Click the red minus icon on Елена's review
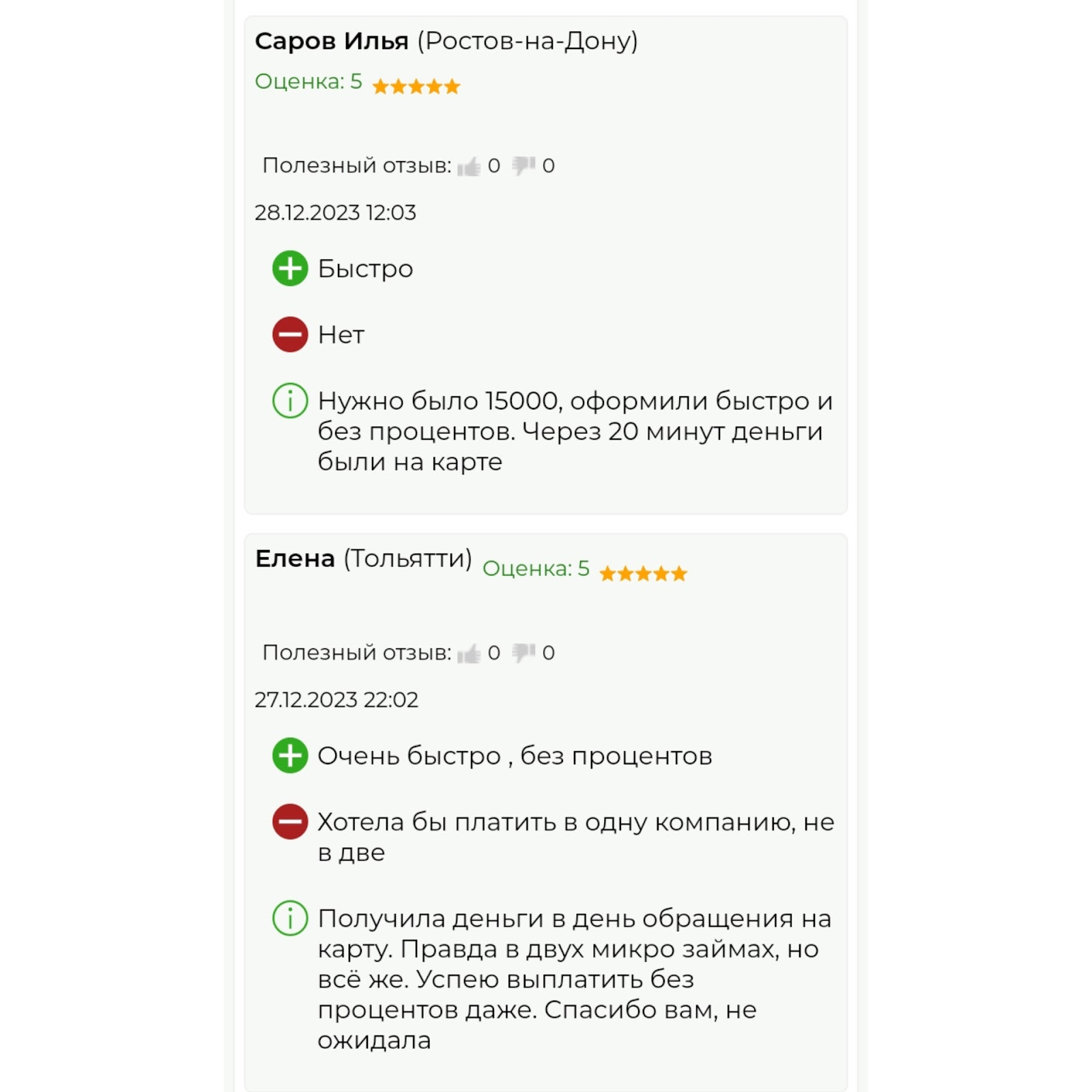 point(291,822)
